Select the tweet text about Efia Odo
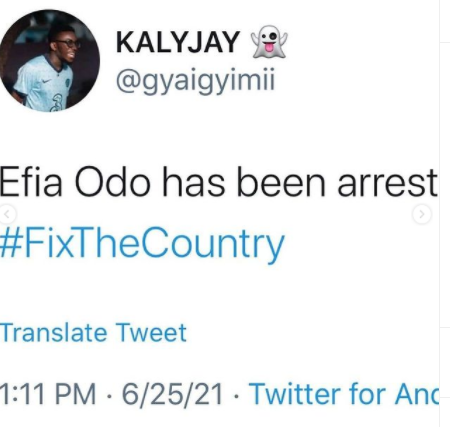The height and width of the screenshot is (427, 450). coord(218,183)
